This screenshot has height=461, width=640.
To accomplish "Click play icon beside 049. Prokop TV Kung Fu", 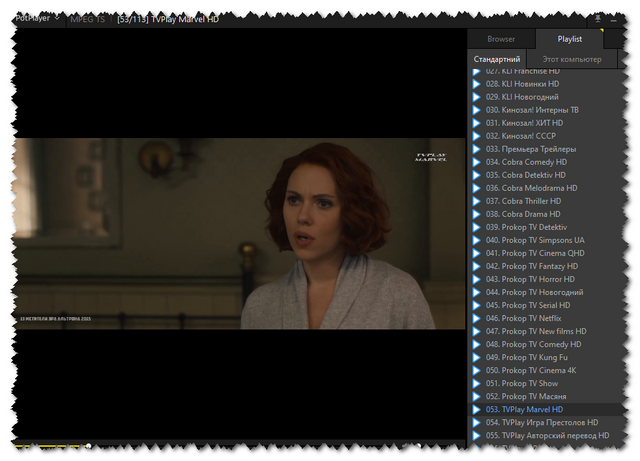I will pyautogui.click(x=476, y=358).
